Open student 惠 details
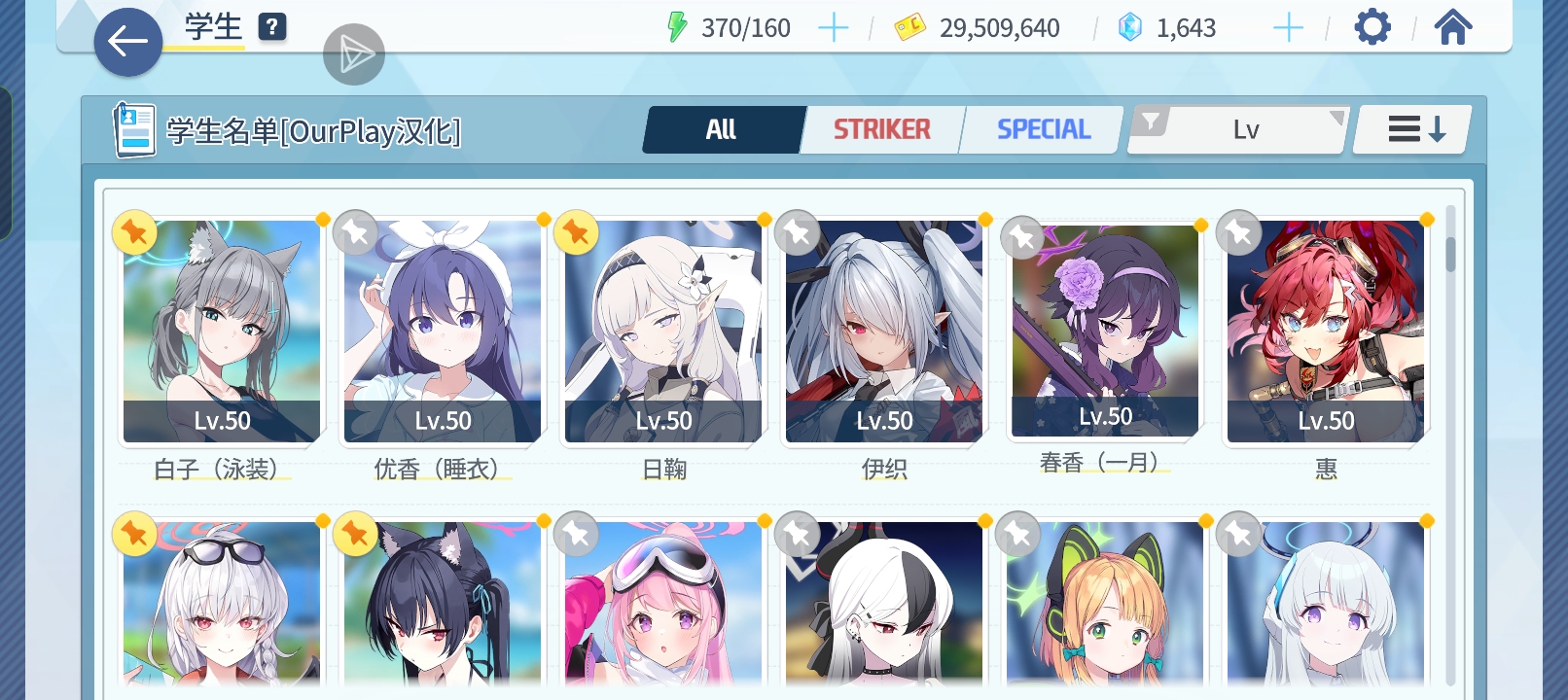The width and height of the screenshot is (1568, 700). tap(1326, 332)
